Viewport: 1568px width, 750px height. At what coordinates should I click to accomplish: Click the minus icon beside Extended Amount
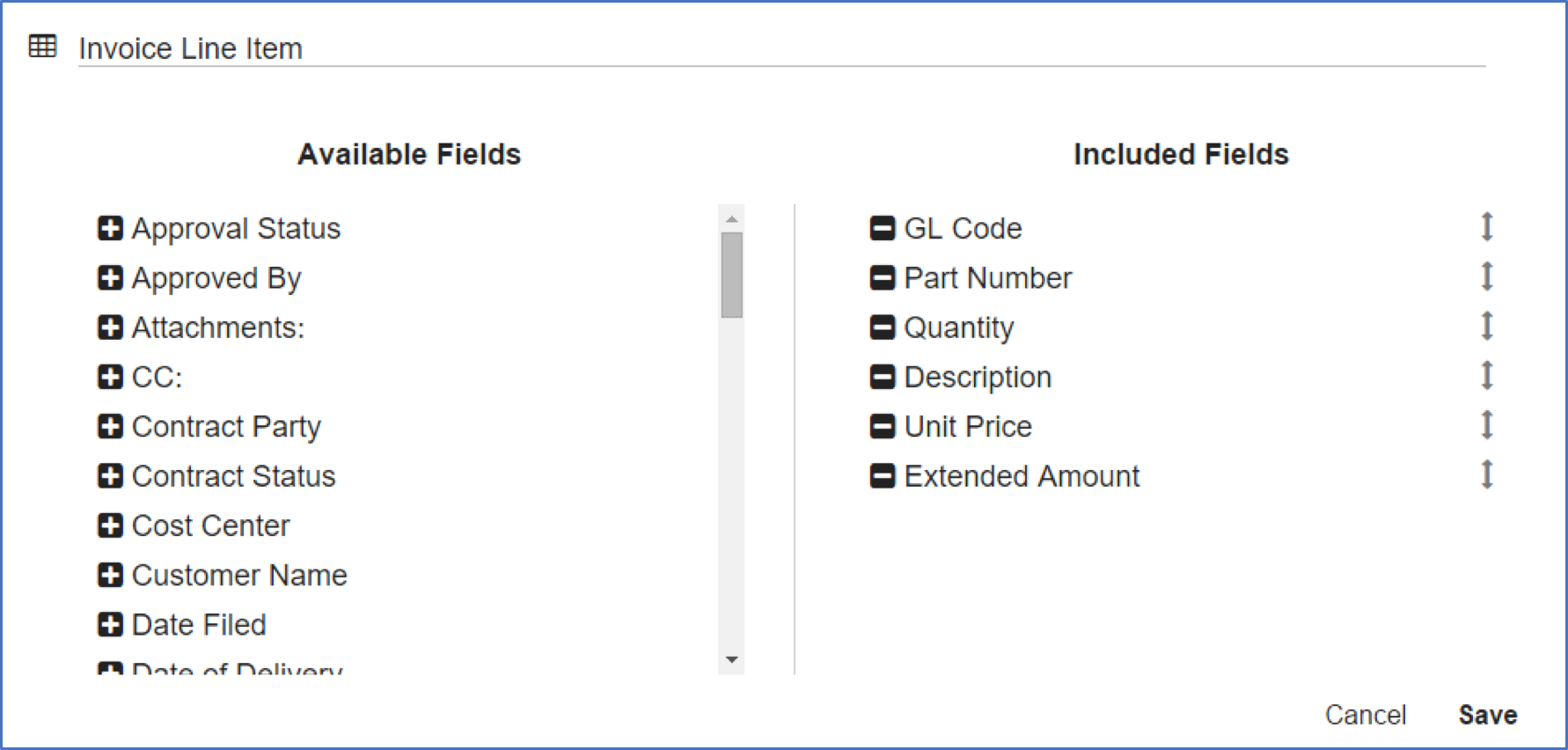(x=882, y=476)
